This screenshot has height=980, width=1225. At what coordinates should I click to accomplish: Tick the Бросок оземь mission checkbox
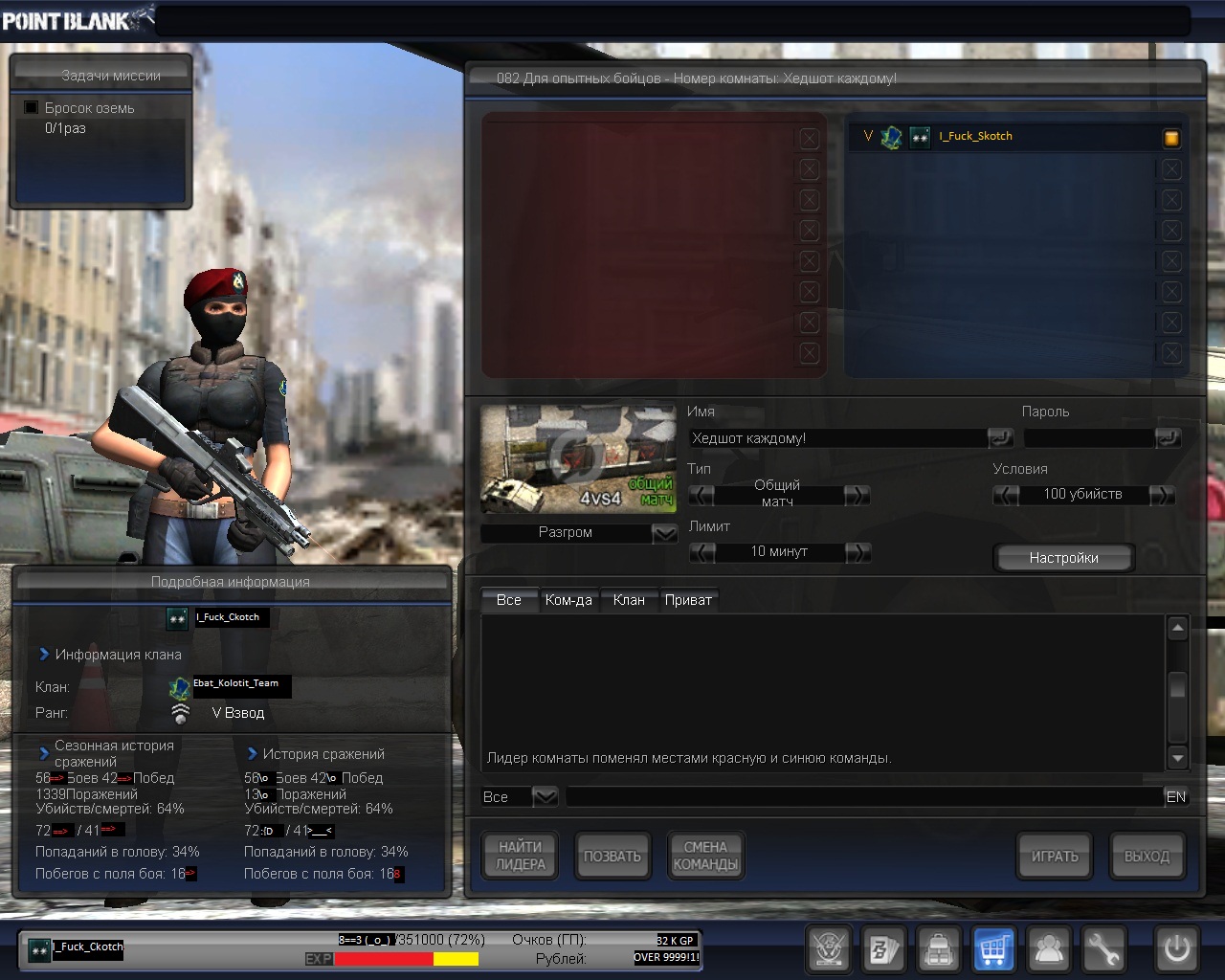click(x=32, y=108)
